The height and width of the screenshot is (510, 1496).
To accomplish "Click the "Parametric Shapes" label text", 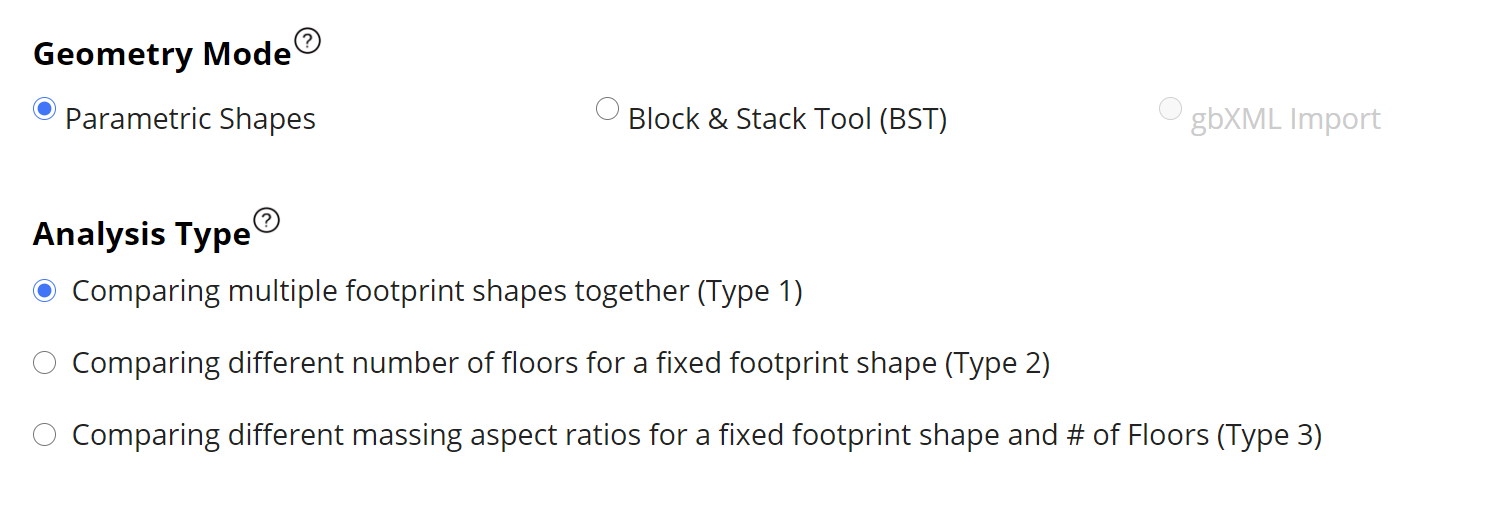I will coord(190,119).
